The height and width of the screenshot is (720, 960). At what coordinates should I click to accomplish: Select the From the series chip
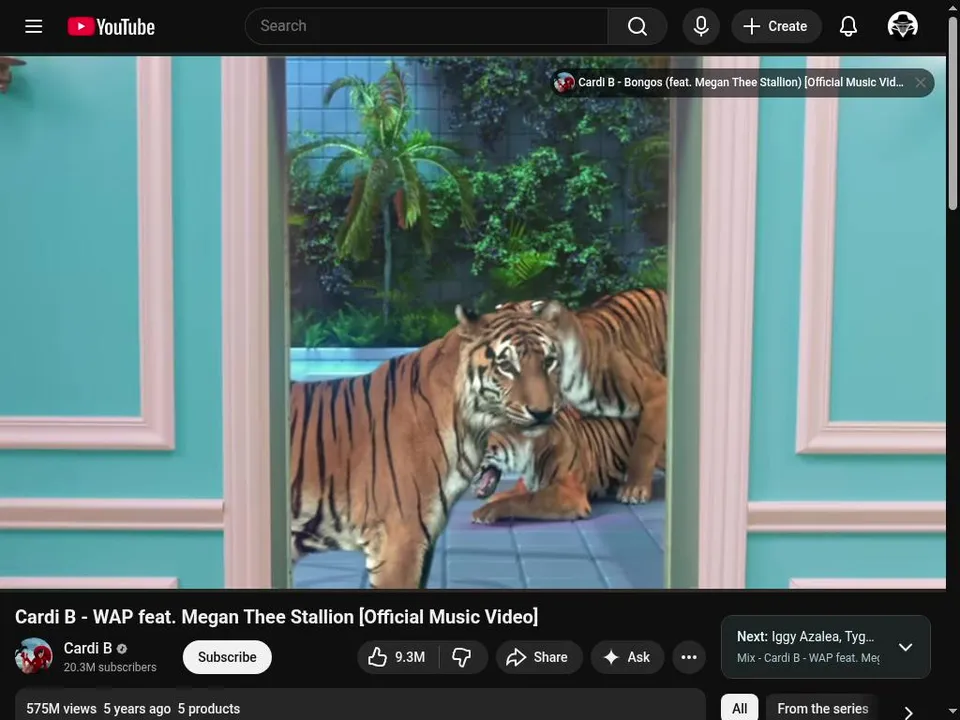[822, 708]
